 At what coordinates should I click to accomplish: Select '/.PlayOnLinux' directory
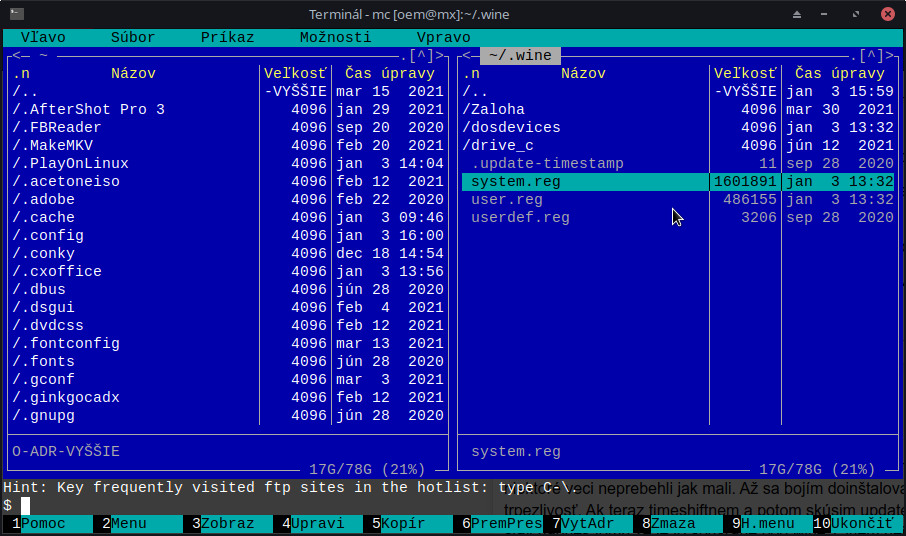[228, 163]
